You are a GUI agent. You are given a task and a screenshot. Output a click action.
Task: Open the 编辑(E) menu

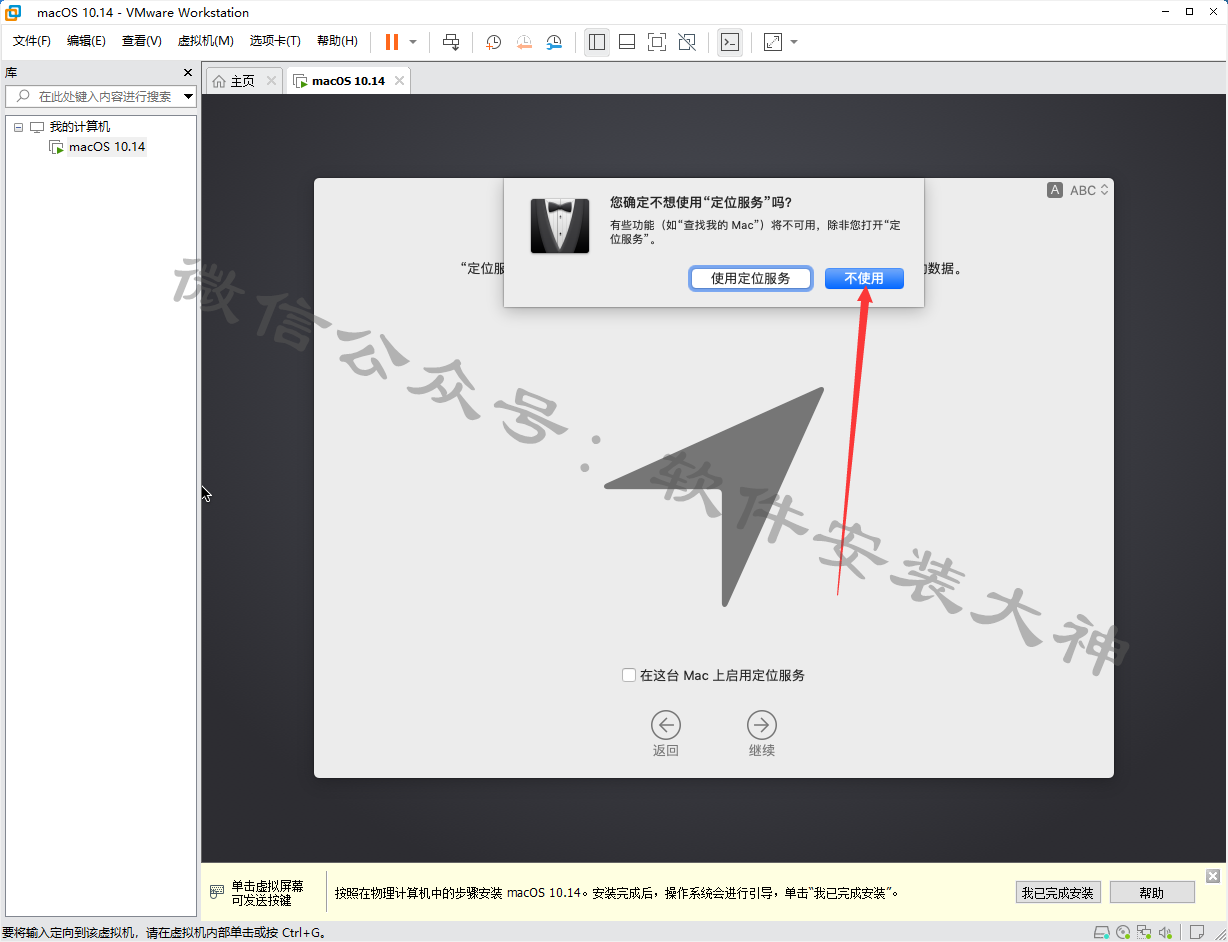tap(86, 41)
